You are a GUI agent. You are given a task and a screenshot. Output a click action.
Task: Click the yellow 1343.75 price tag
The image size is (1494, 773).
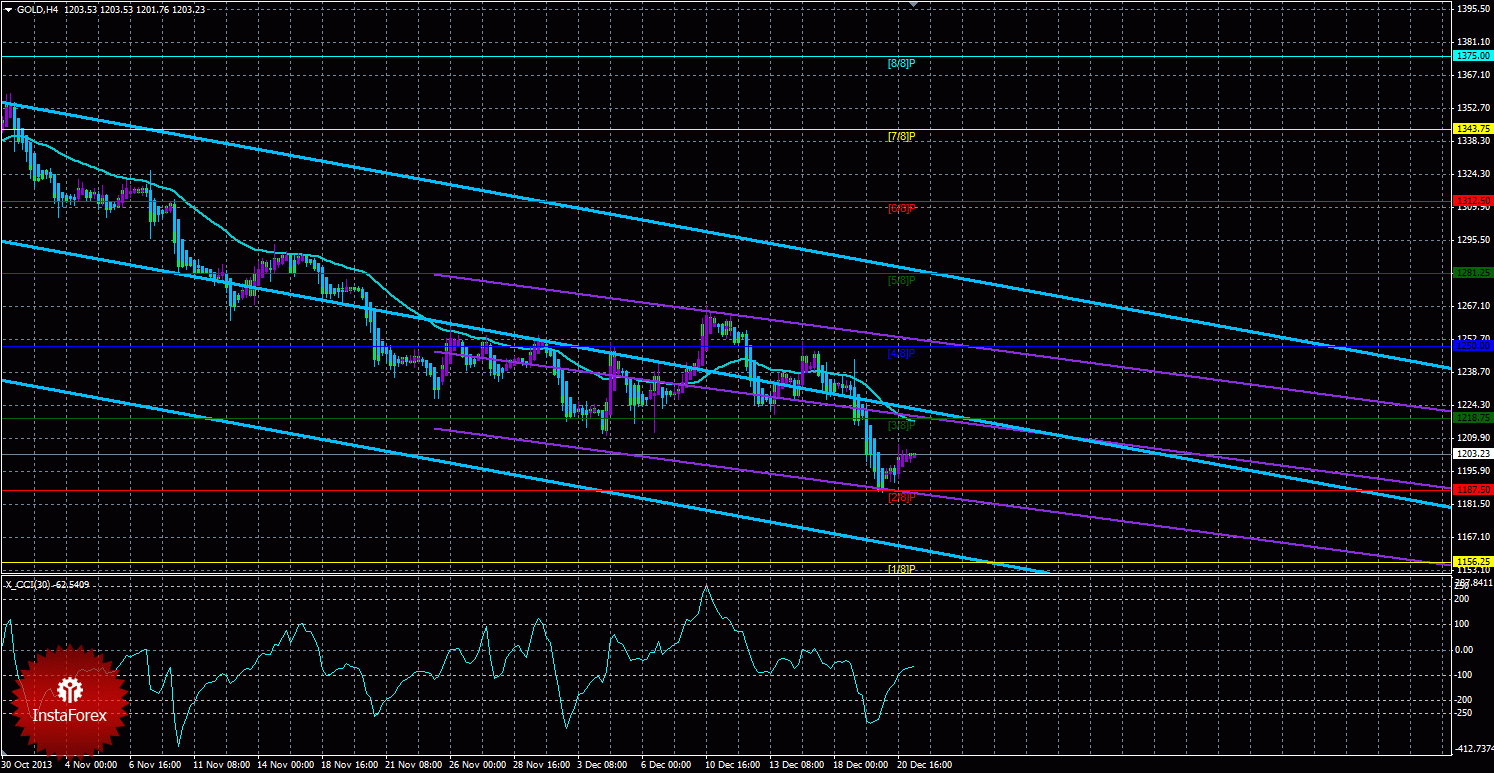1472,129
